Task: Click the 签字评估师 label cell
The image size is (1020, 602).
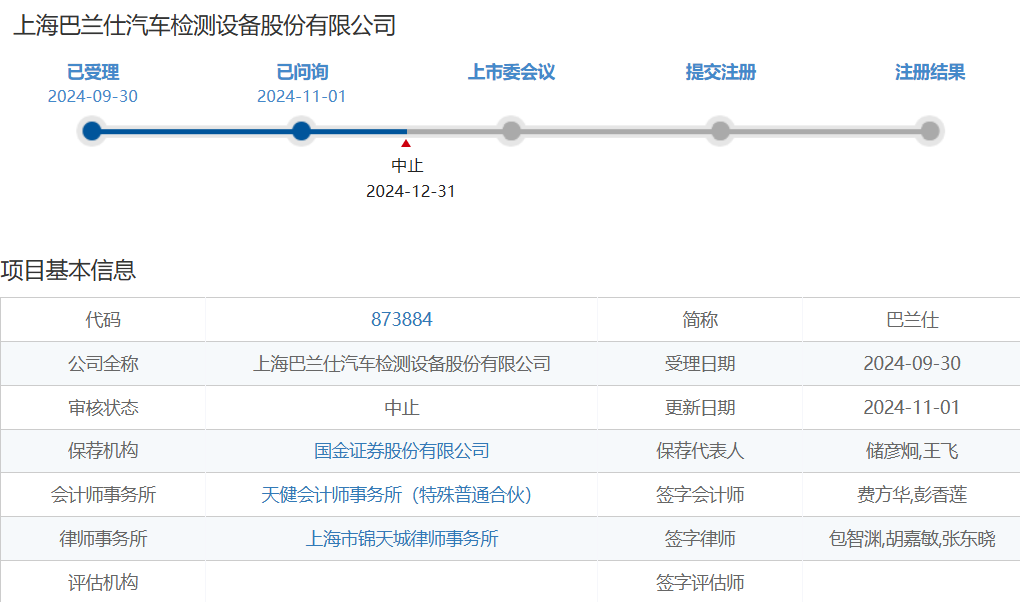Action: (700, 582)
